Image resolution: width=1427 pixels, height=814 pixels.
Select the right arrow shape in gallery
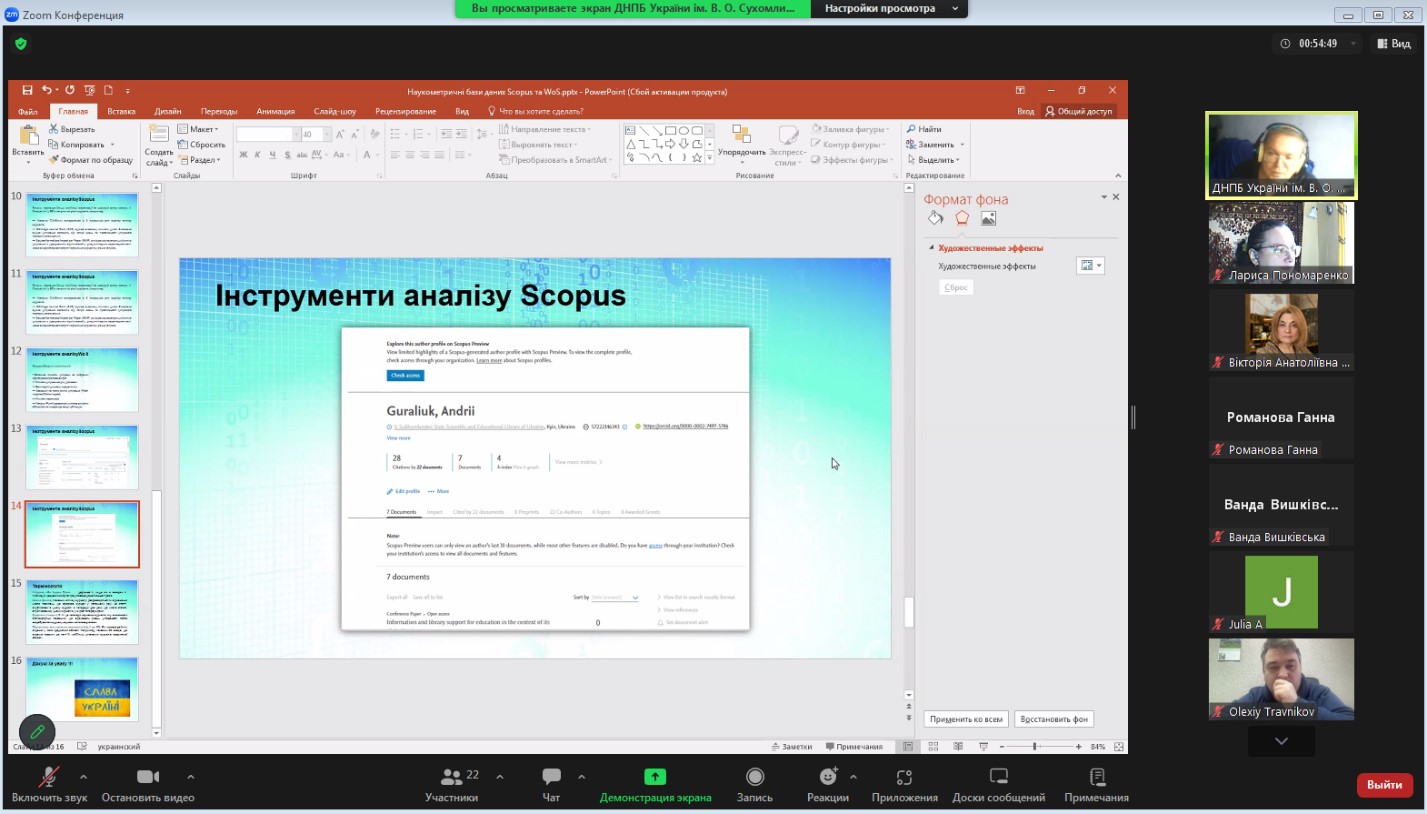[x=670, y=143]
